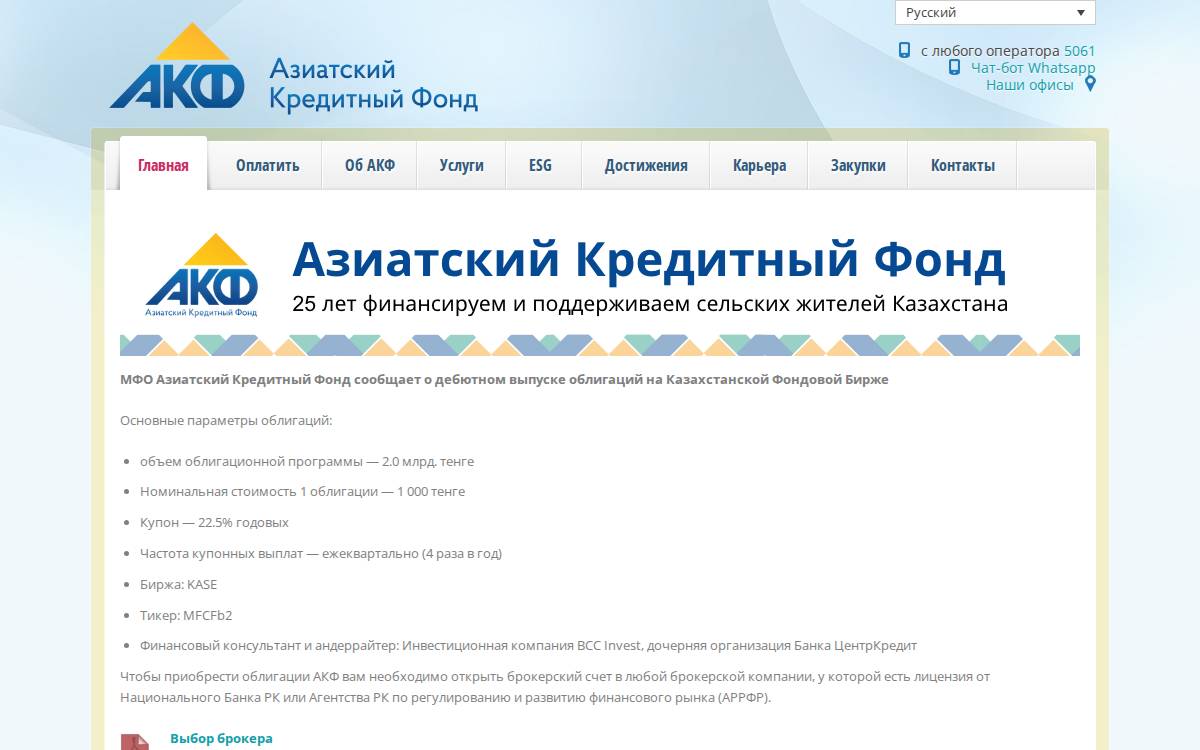1200x750 pixels.
Task: Open the Выбор брокера link
Action: (221, 738)
